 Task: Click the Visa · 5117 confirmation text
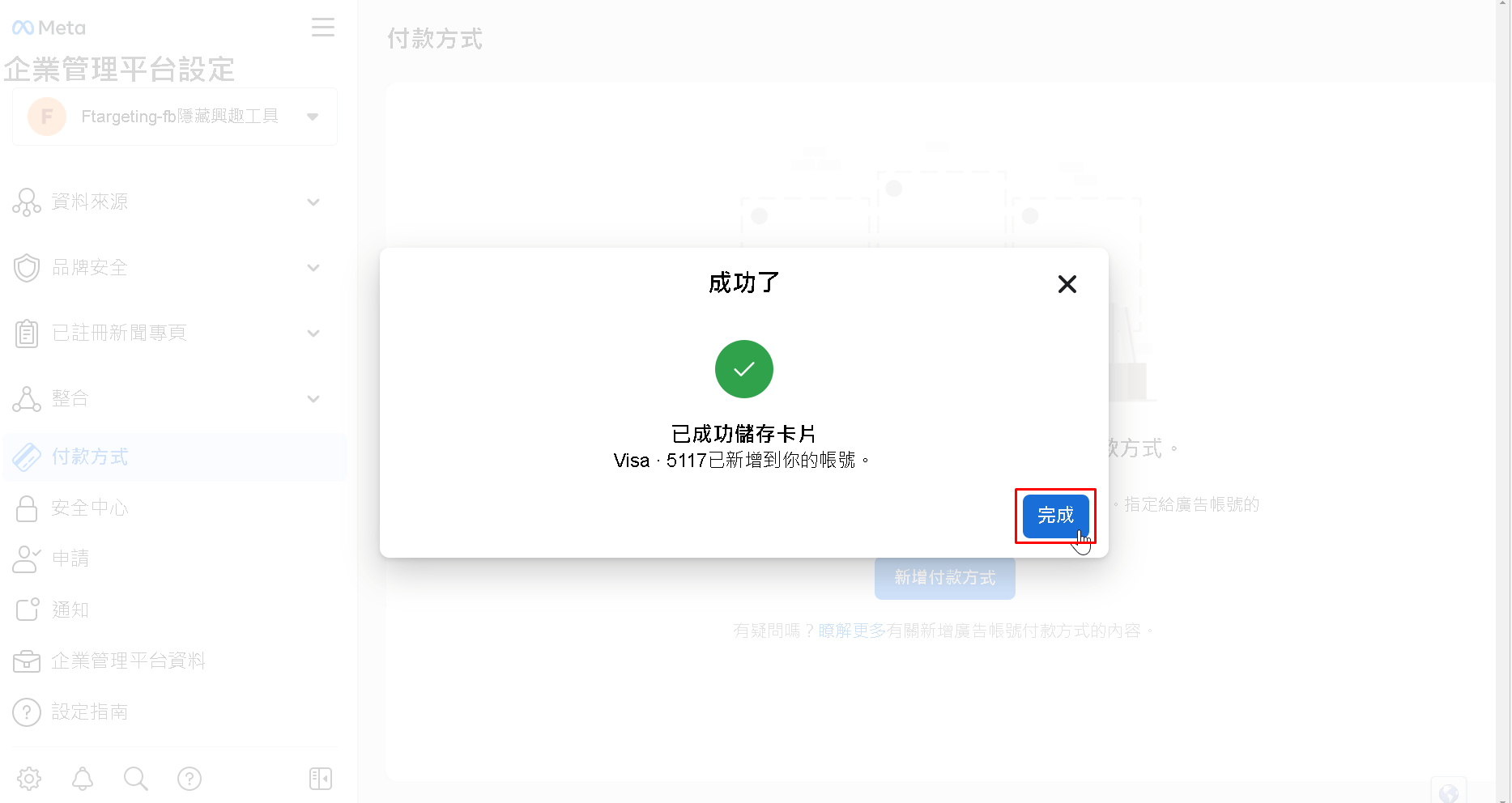(x=742, y=461)
